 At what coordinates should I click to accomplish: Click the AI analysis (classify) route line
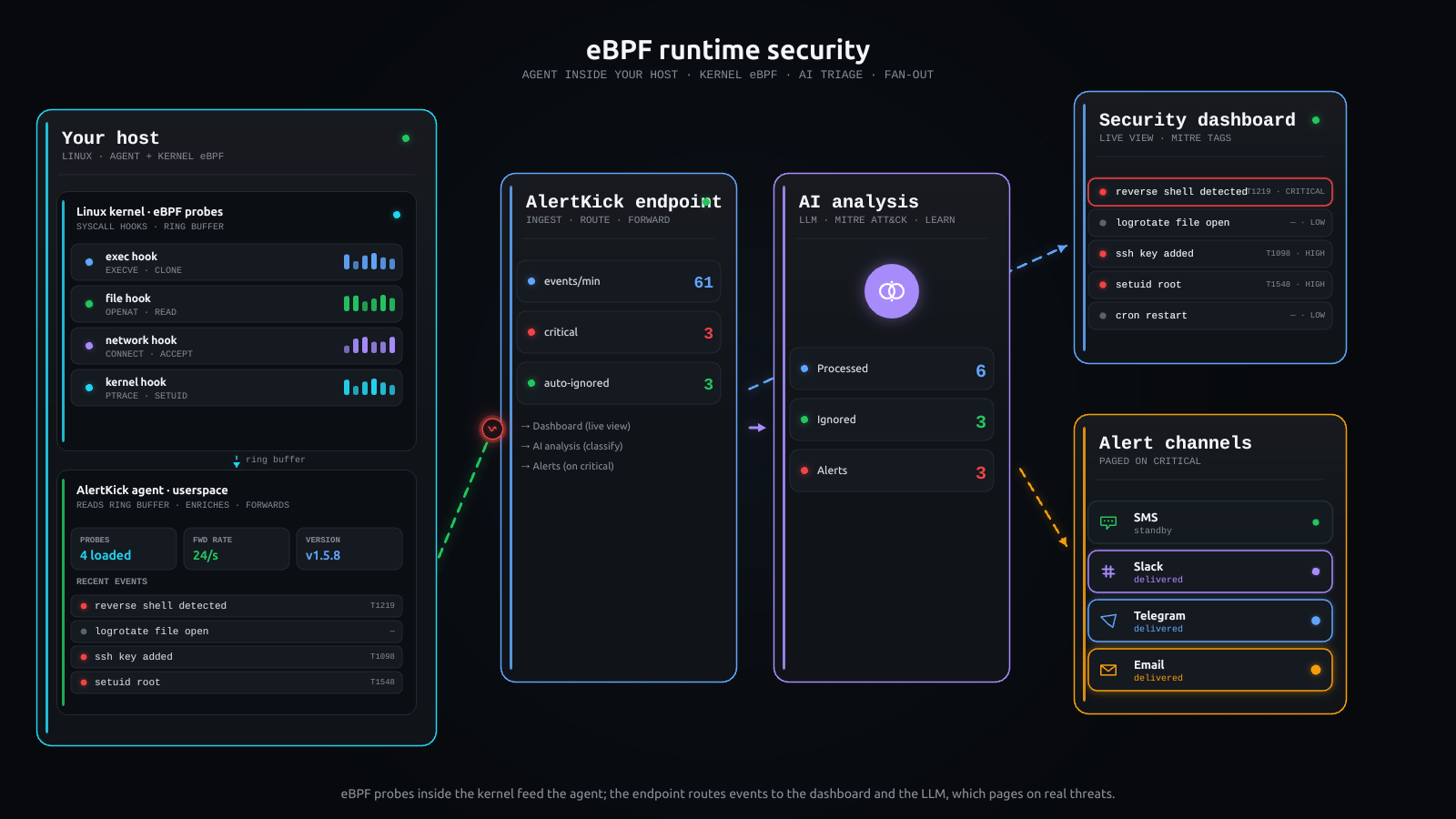tap(571, 446)
